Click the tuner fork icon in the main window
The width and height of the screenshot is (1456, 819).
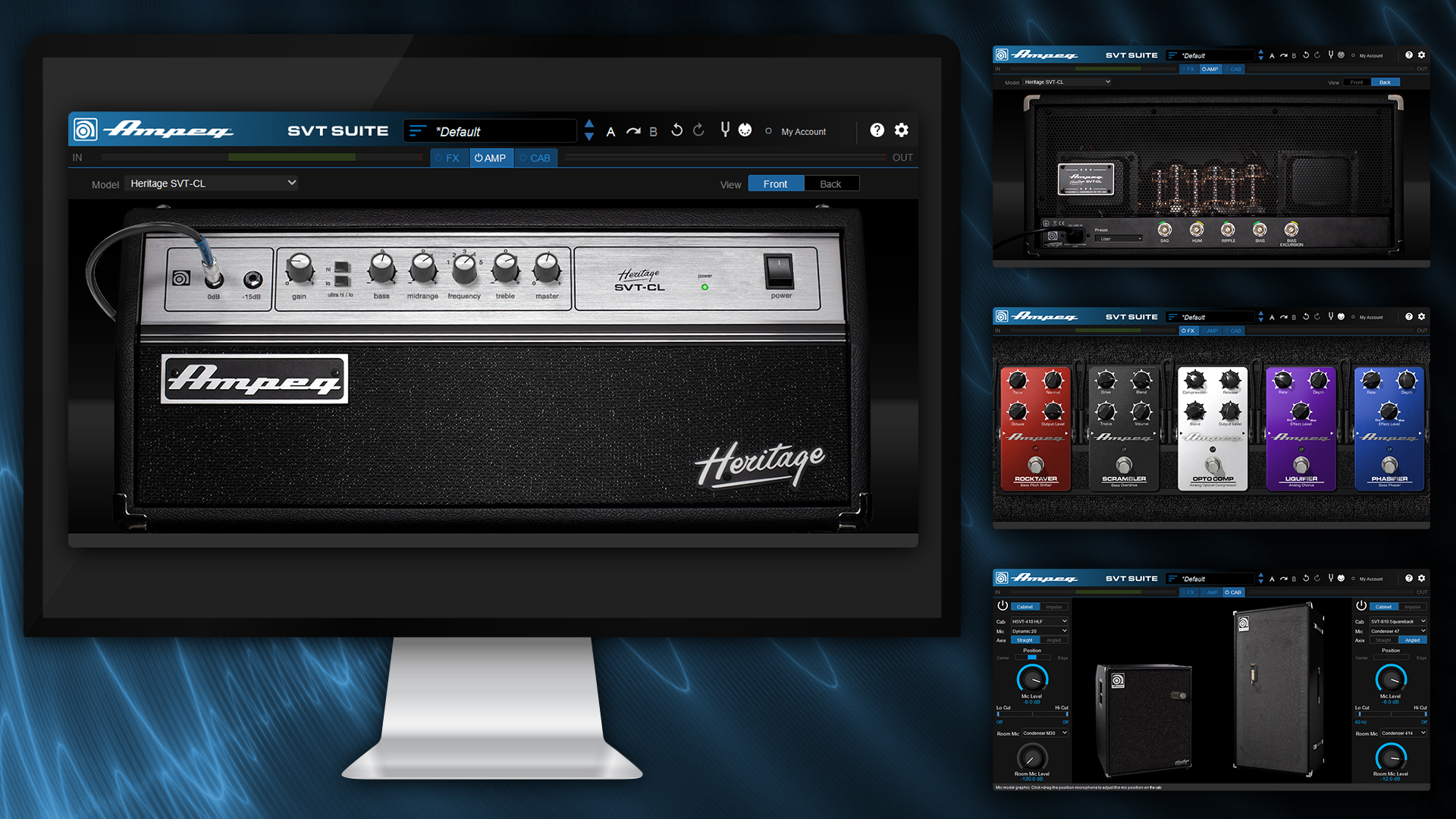click(725, 130)
